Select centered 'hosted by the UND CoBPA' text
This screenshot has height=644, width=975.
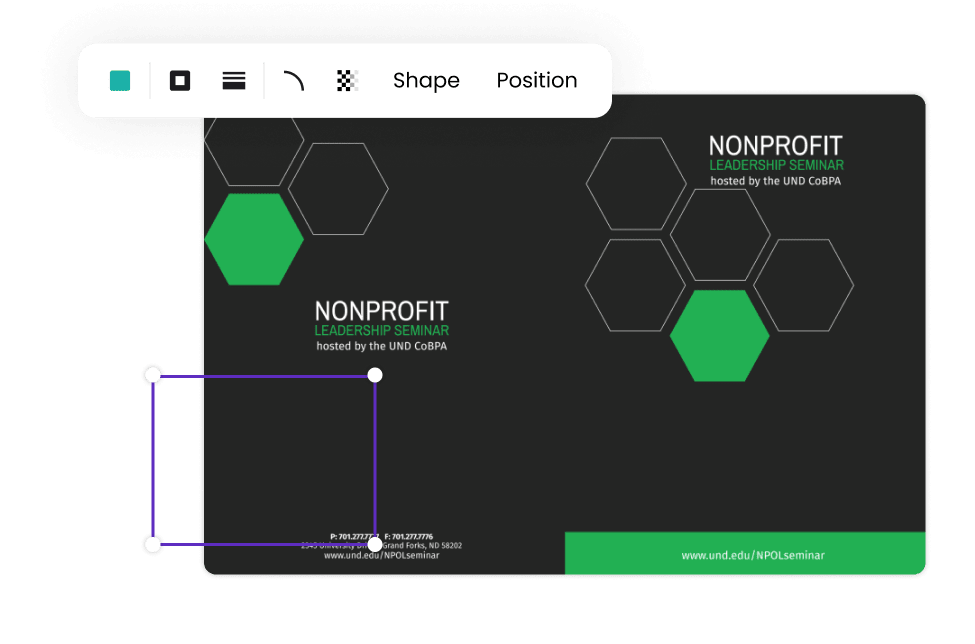coord(382,346)
